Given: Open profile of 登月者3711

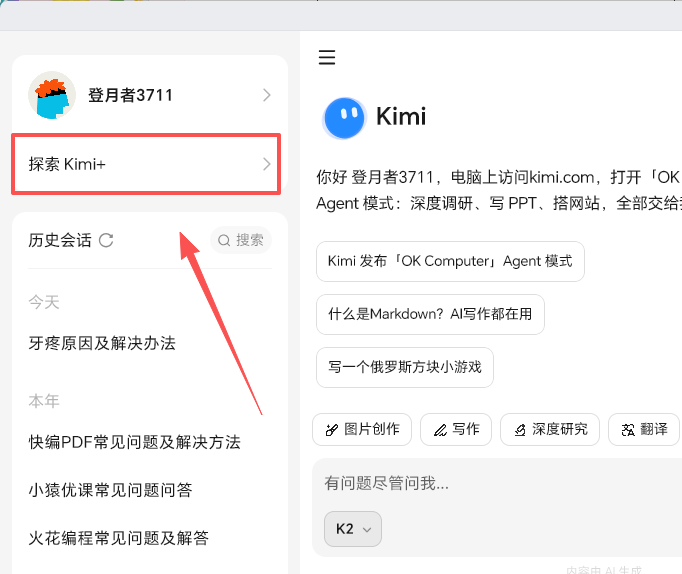Looking at the screenshot, I should (150, 95).
